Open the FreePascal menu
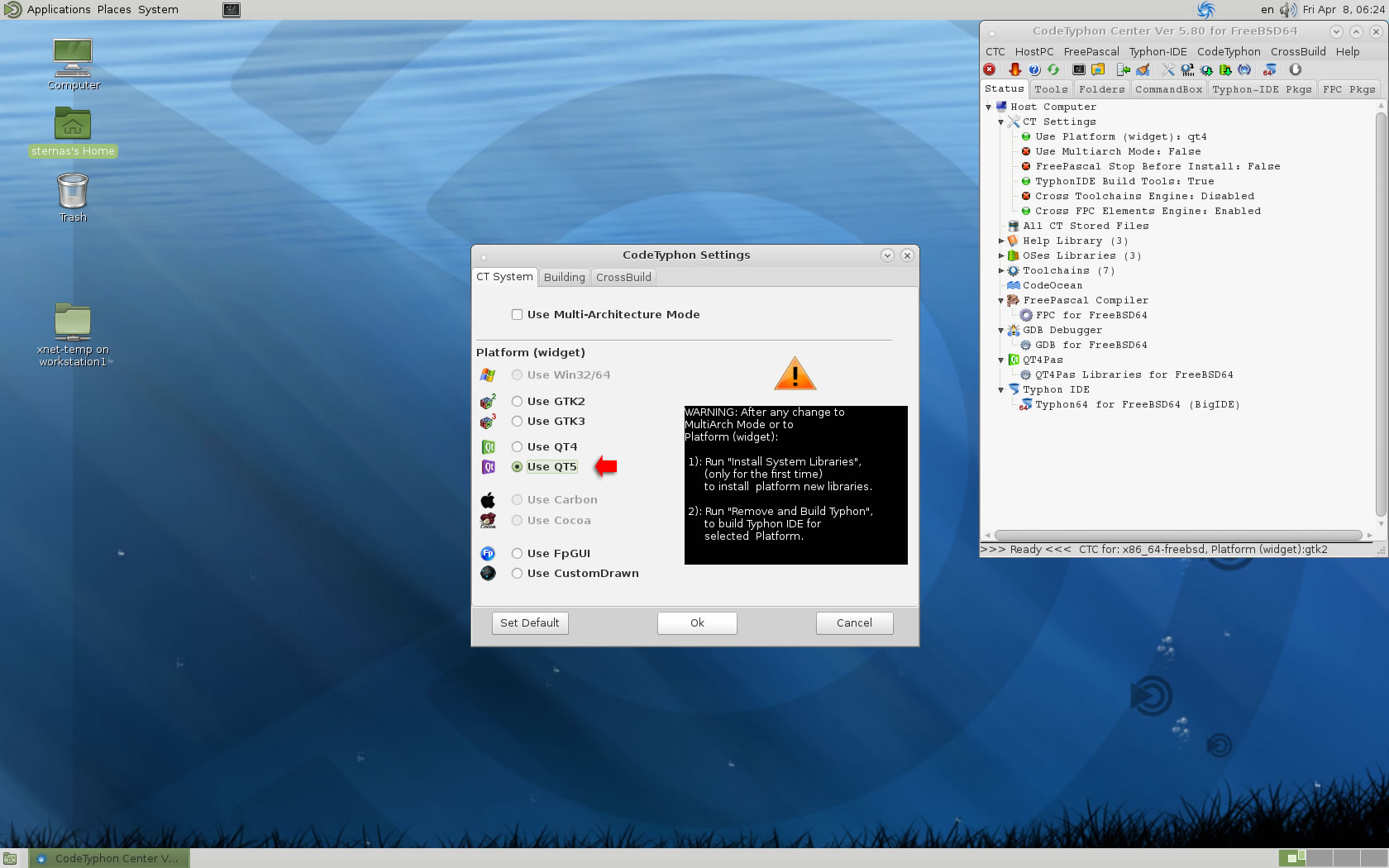Viewport: 1389px width, 868px height. point(1091,51)
